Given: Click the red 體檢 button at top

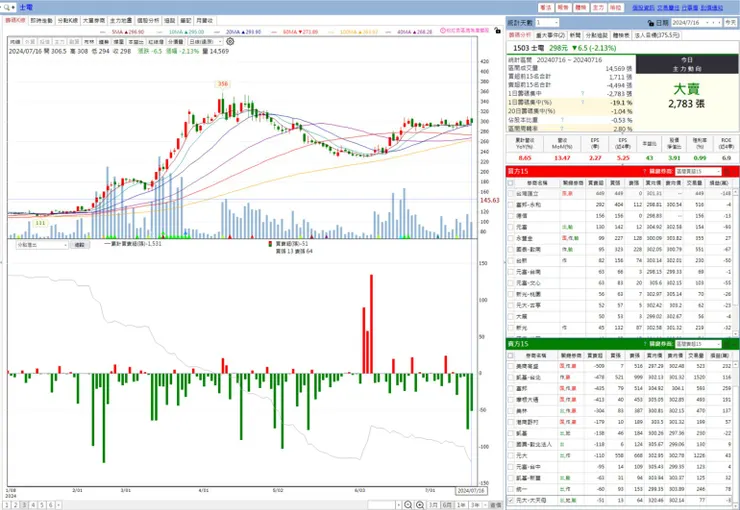Looking at the screenshot, I should (x=580, y=8).
